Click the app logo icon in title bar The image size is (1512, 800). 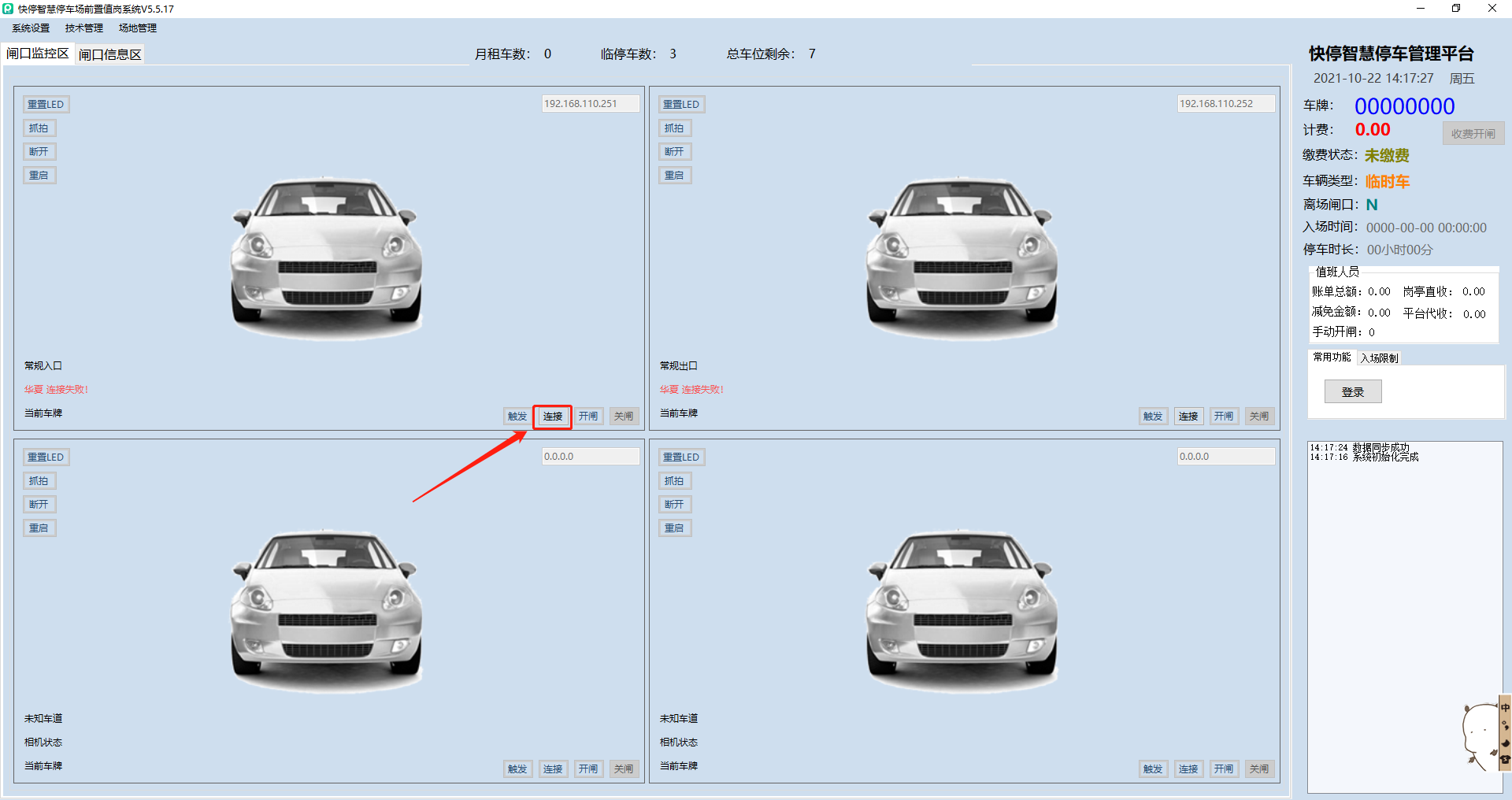click(x=8, y=9)
